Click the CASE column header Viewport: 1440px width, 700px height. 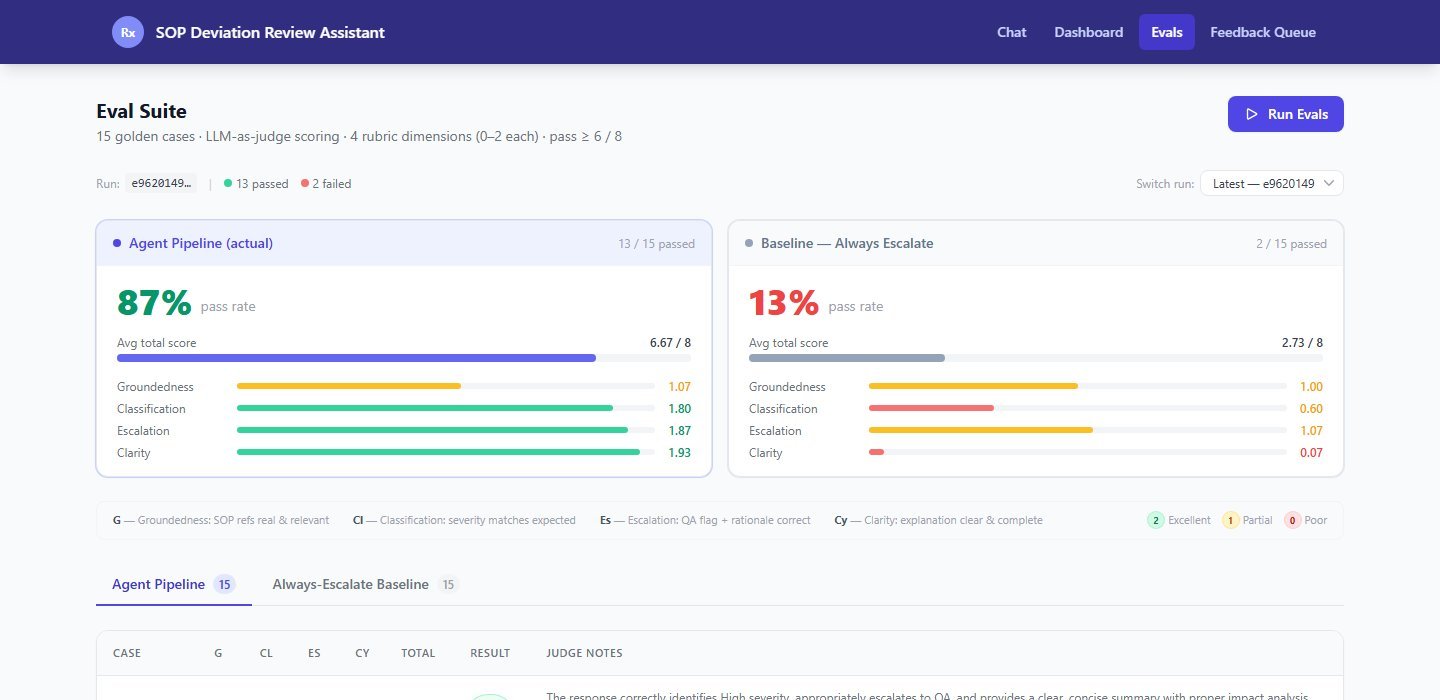pos(127,653)
